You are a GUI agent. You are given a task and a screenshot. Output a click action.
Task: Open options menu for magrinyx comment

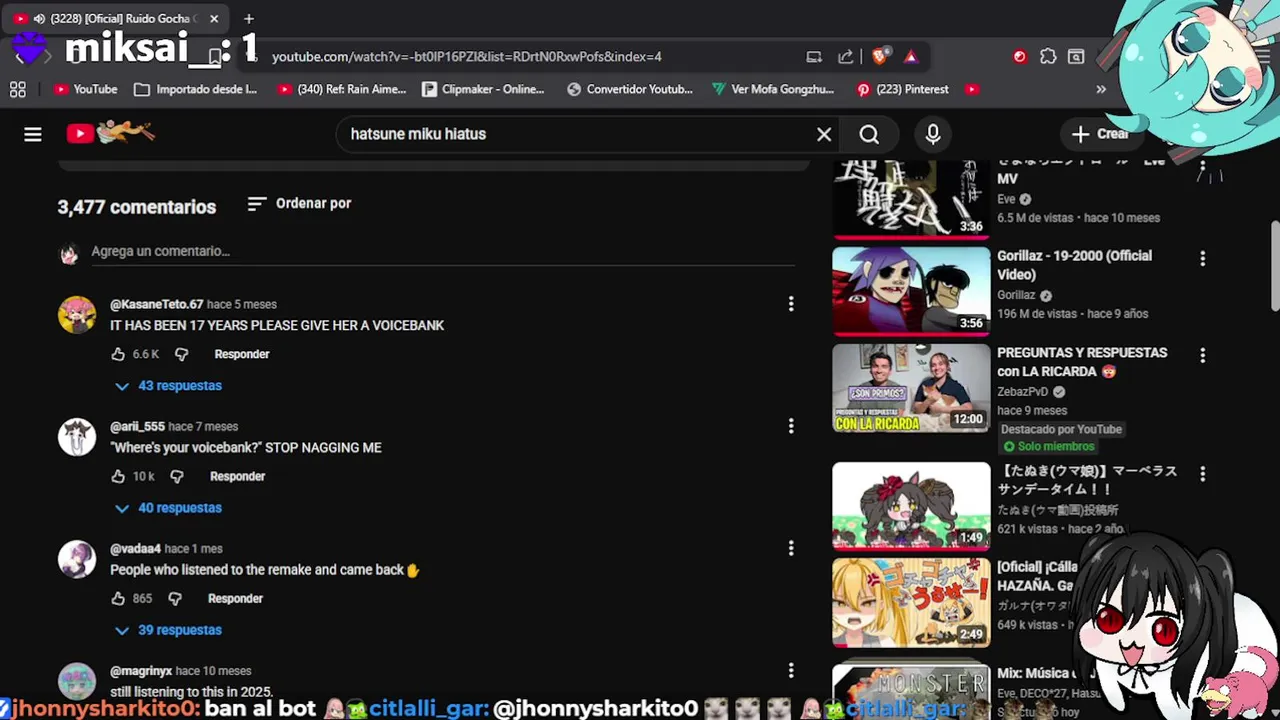[791, 670]
